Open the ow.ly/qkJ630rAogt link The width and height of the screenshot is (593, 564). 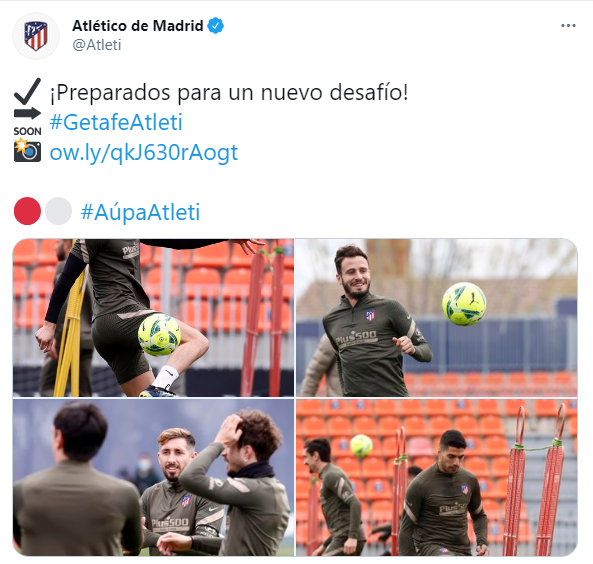click(x=144, y=152)
